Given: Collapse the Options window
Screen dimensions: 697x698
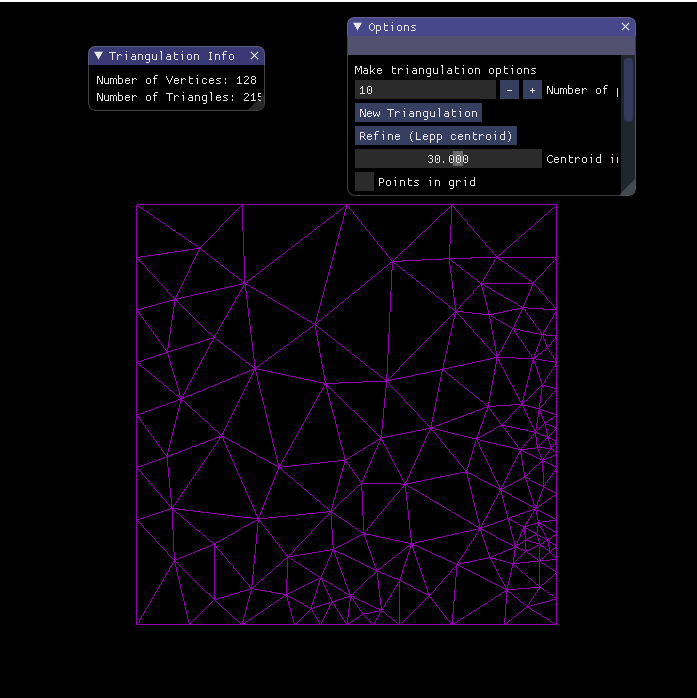Looking at the screenshot, I should tap(357, 27).
